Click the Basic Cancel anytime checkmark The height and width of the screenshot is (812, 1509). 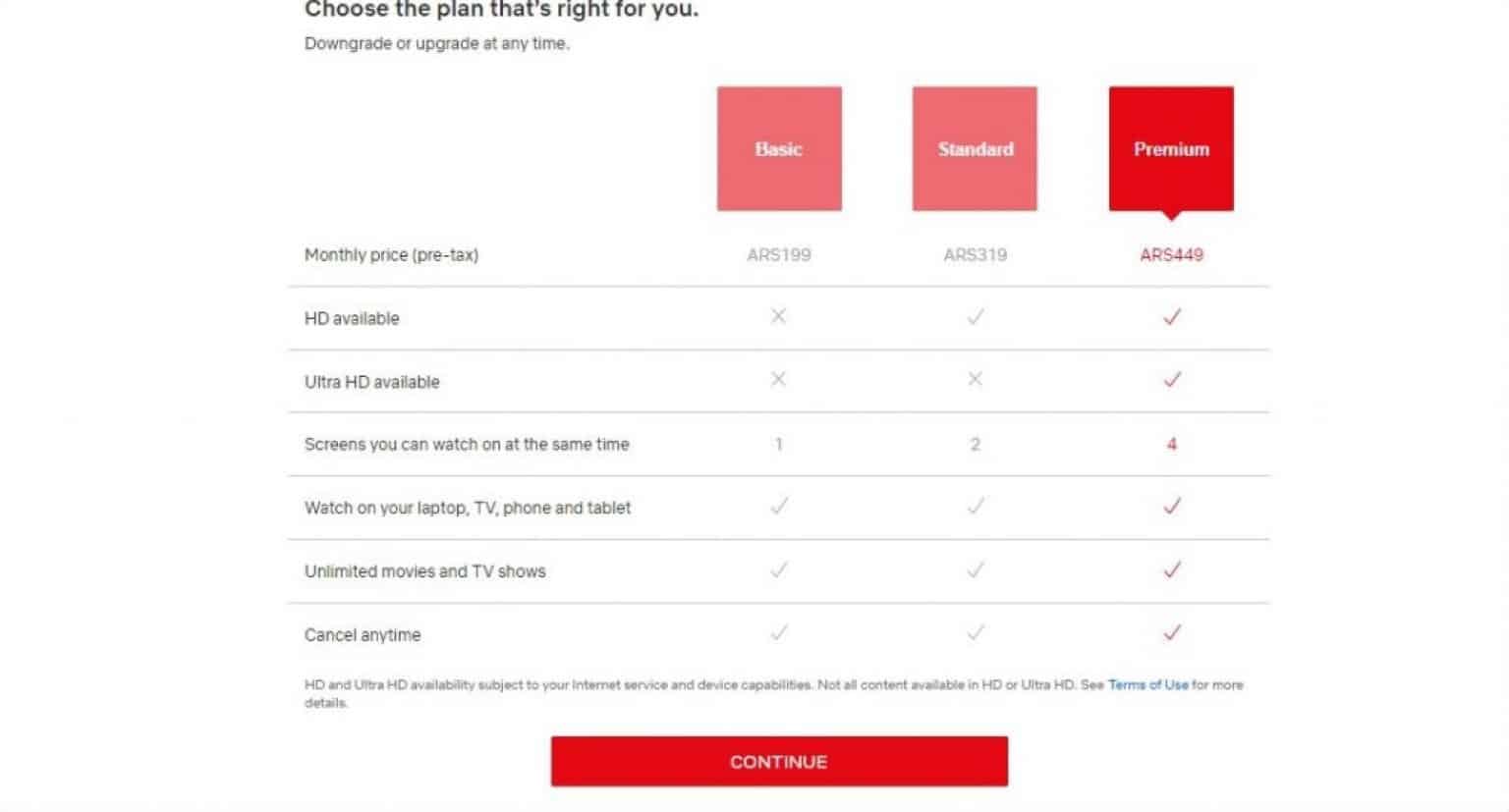click(x=779, y=633)
